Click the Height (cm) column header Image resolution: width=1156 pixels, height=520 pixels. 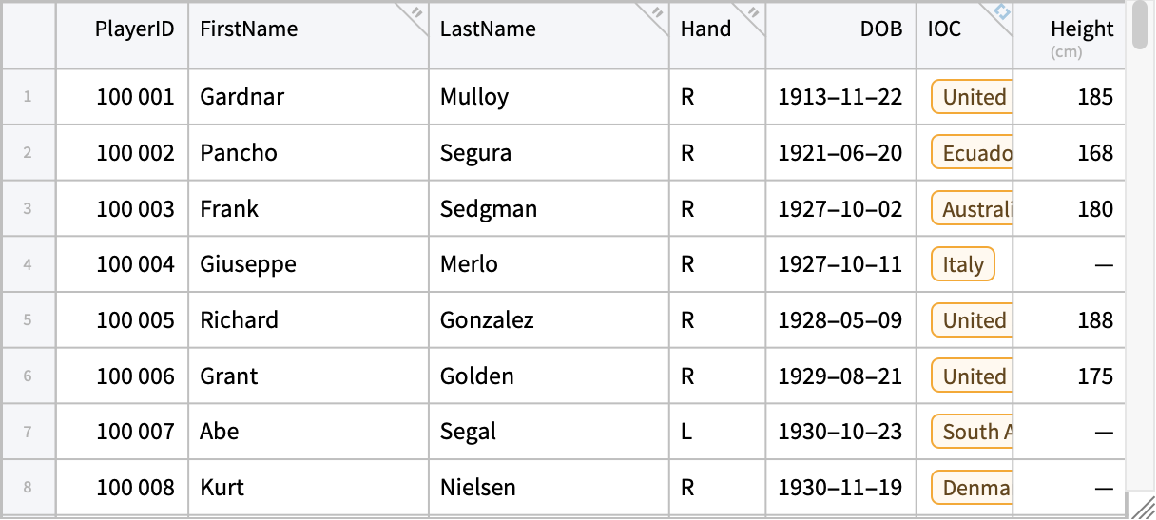[x=1080, y=35]
